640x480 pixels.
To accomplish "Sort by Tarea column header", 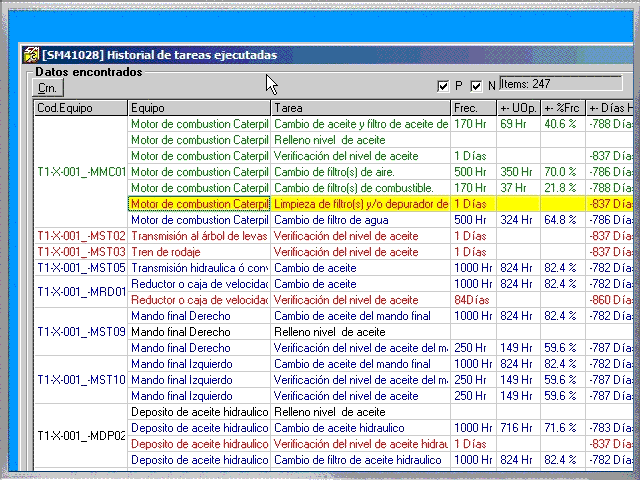I will click(361, 108).
